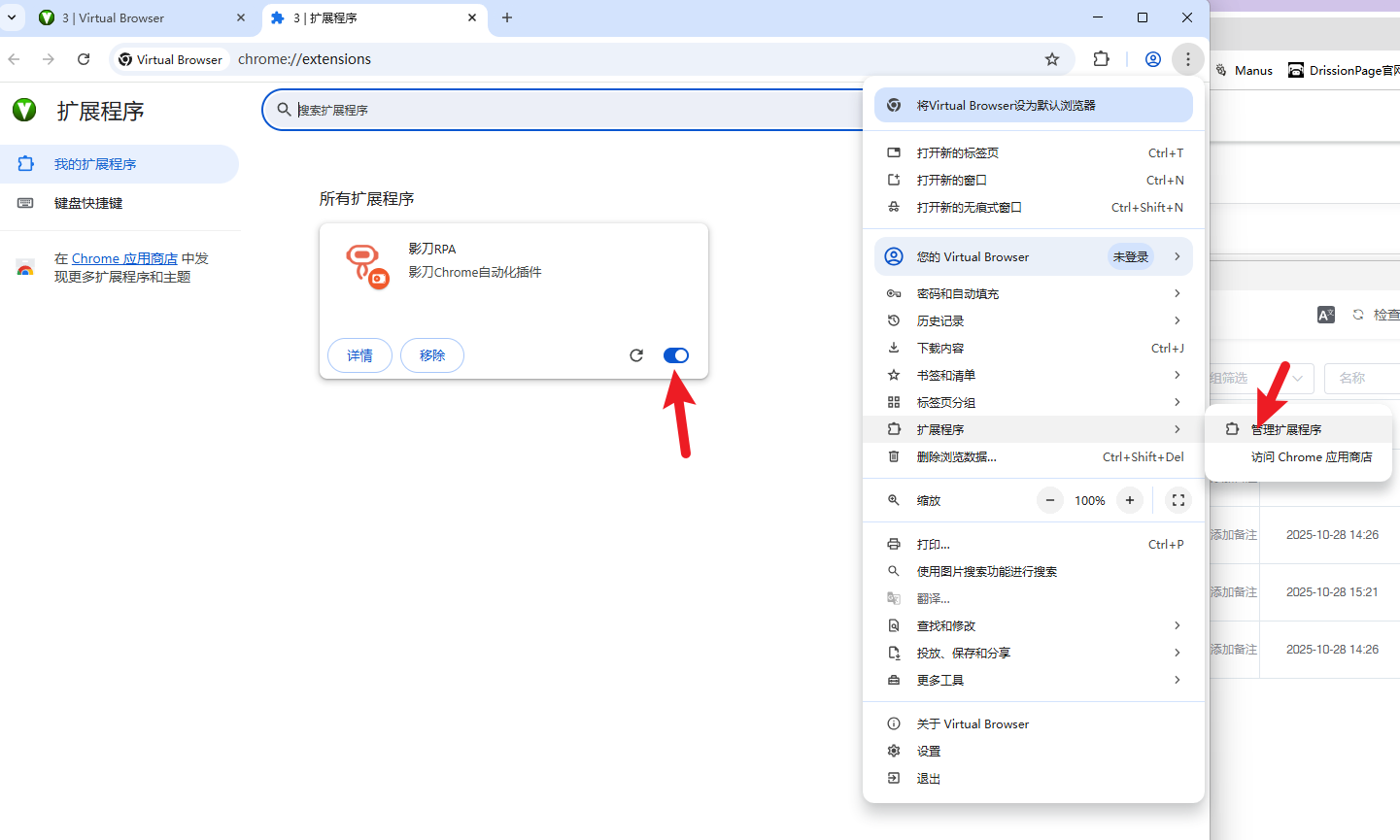The image size is (1400, 840).
Task: Close the '3 | Virtual Browser' tab
Action: [x=241, y=17]
